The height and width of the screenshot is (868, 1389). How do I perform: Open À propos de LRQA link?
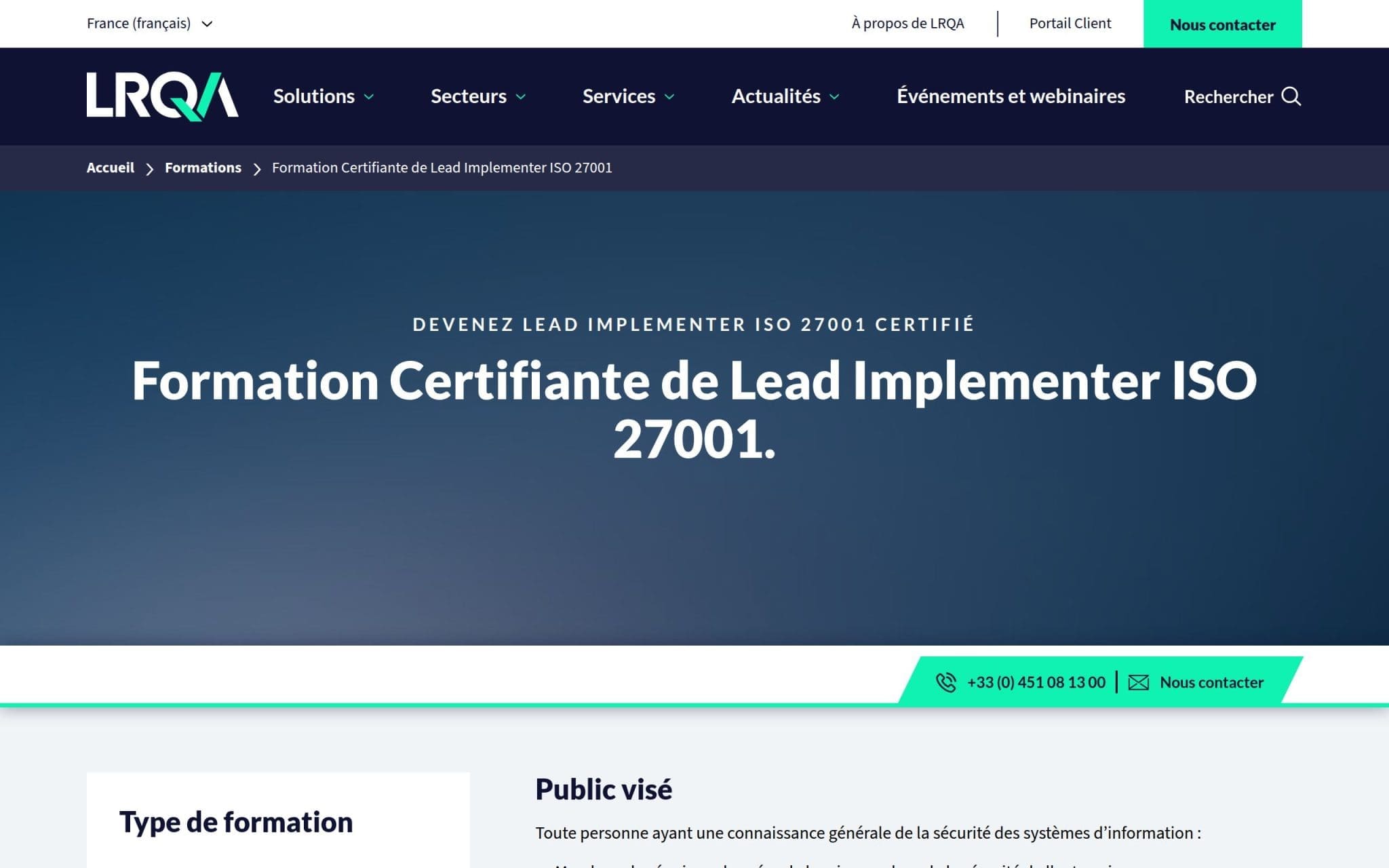pos(907,24)
